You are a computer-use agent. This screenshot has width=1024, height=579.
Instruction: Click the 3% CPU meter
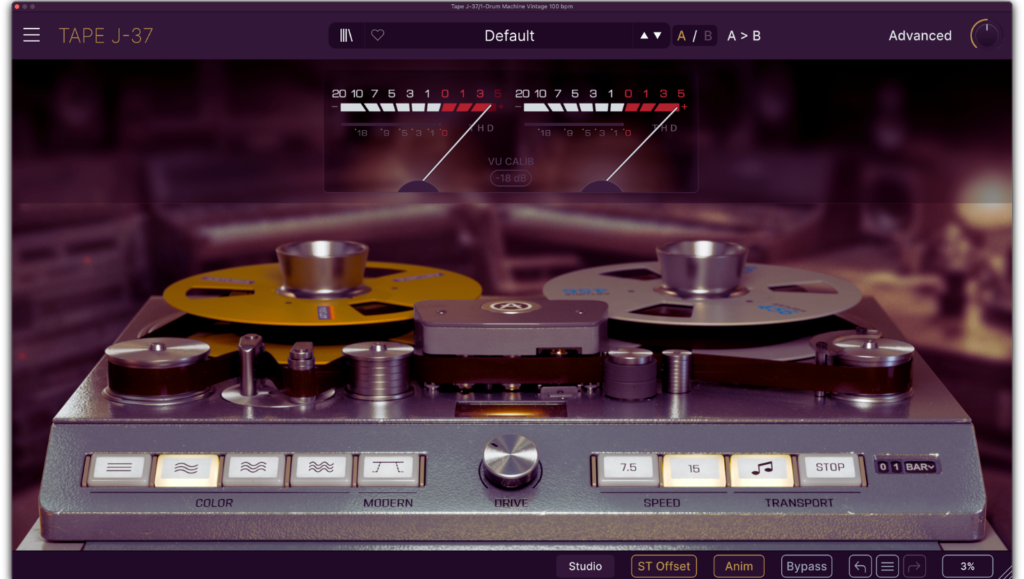pyautogui.click(x=967, y=566)
